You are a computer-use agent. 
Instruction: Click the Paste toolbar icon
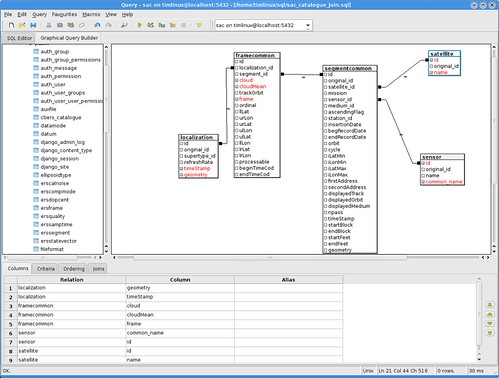[71, 25]
